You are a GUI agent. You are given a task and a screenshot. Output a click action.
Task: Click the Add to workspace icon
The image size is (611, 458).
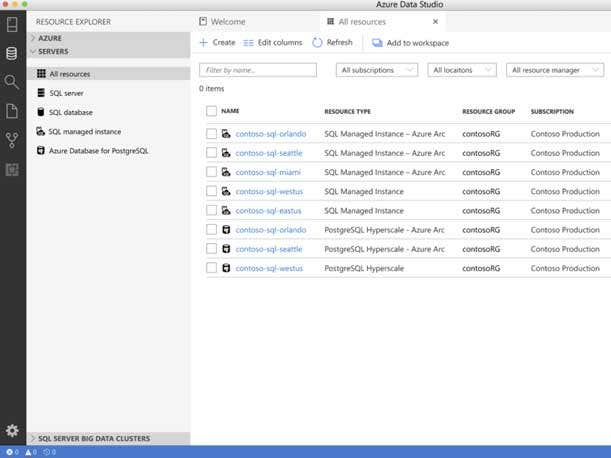pyautogui.click(x=377, y=43)
